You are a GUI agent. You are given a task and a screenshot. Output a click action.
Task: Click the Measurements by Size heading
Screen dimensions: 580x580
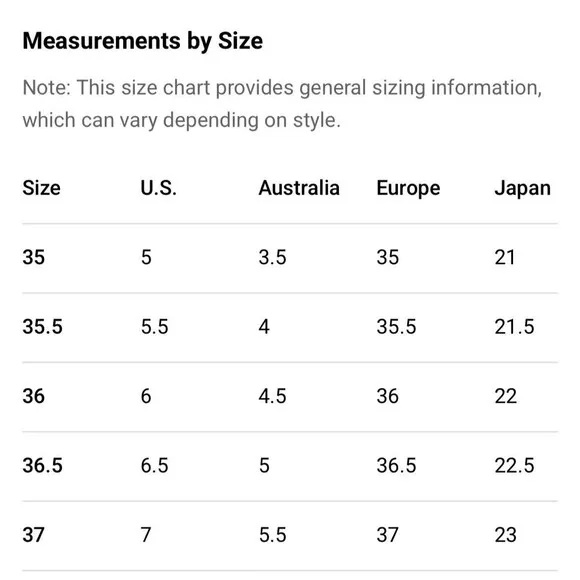click(143, 41)
